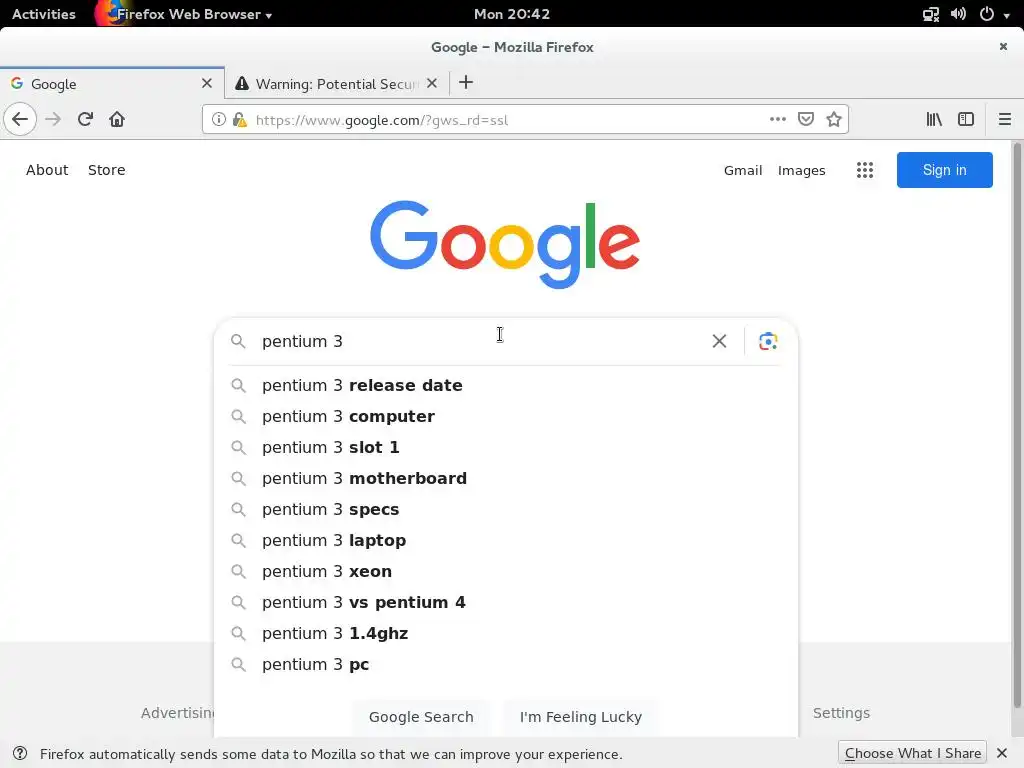Image resolution: width=1024 pixels, height=768 pixels.
Task: Select suggestion pentium 3 pc
Action: point(506,665)
